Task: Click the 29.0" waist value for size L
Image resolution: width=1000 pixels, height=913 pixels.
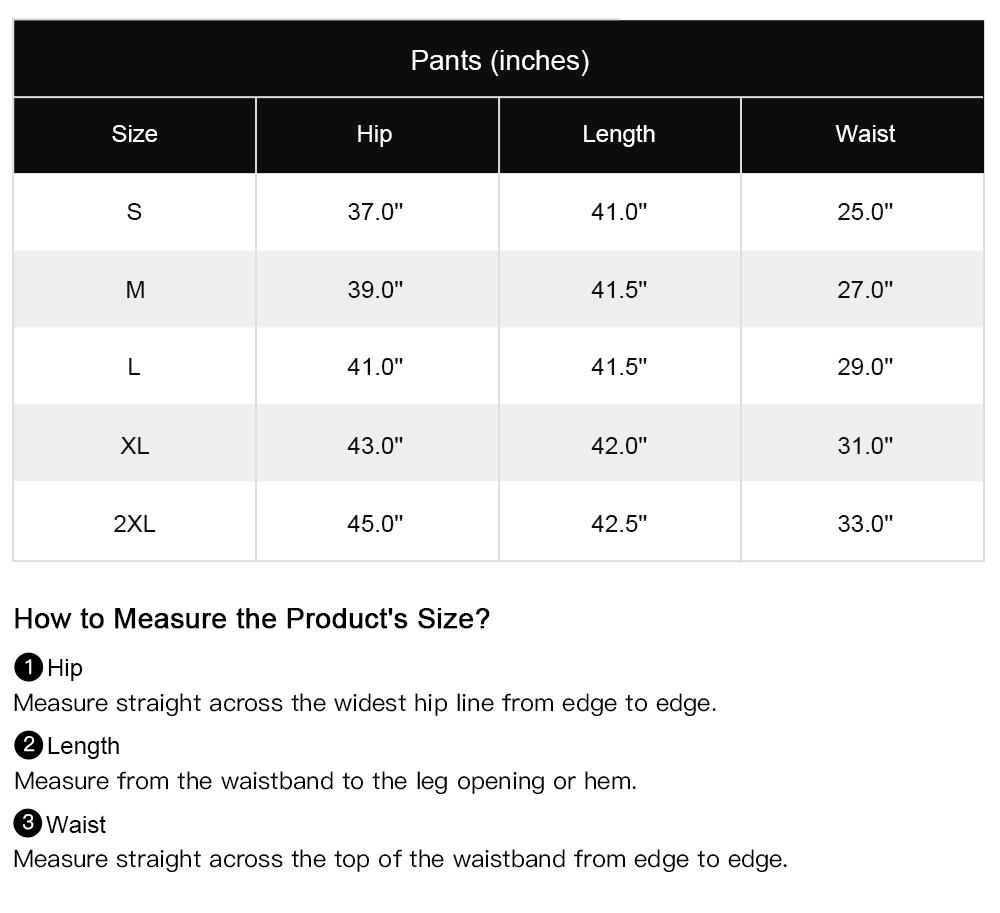Action: pyautogui.click(x=865, y=368)
